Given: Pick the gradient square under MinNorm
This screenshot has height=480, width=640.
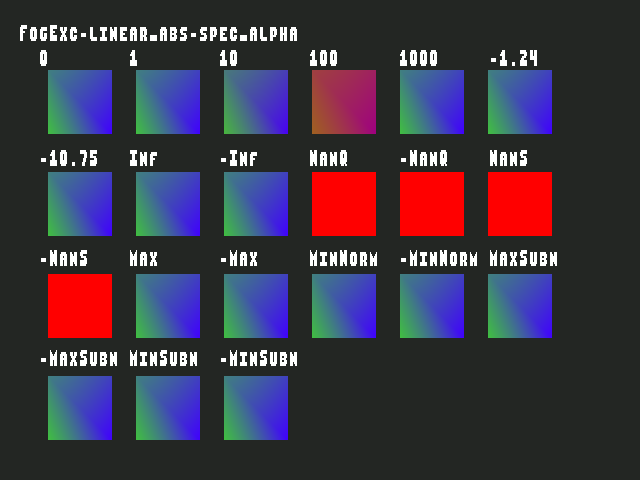Looking at the screenshot, I should point(344,306).
